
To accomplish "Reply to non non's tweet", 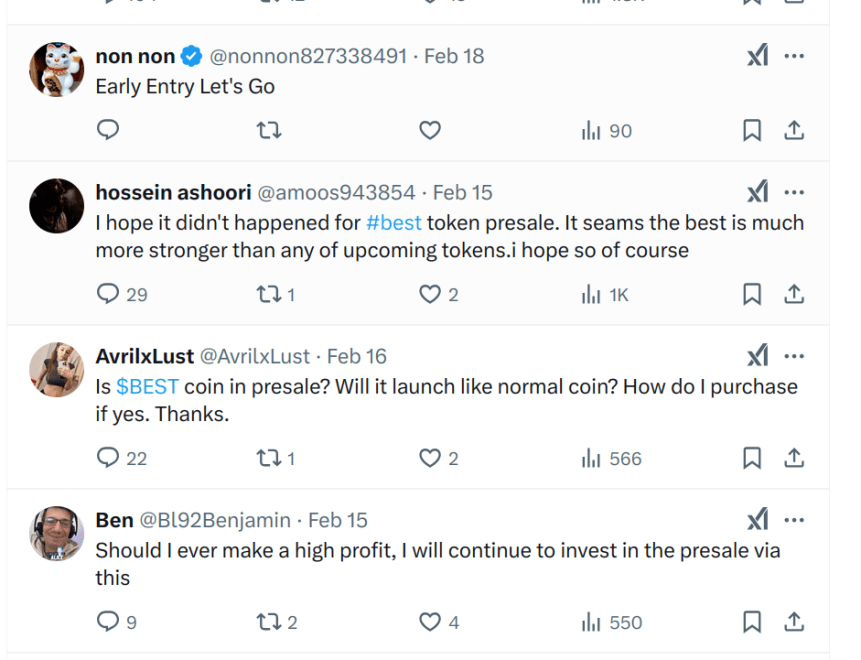I will 108,130.
